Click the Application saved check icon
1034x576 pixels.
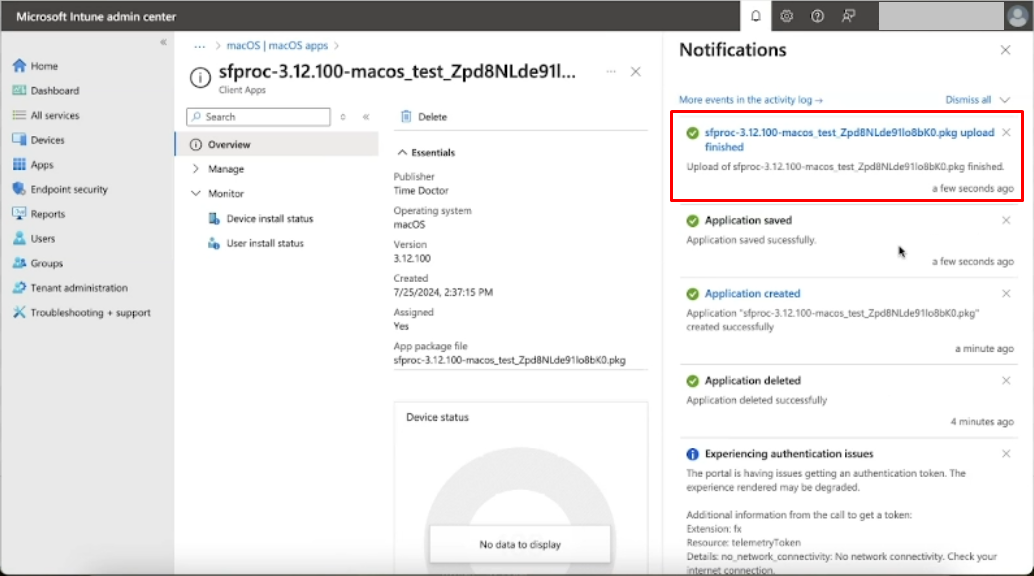[x=692, y=220]
